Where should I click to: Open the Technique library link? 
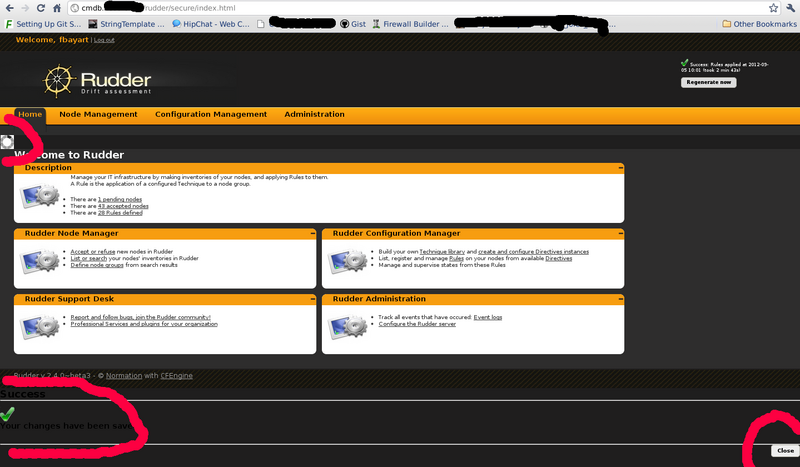pyautogui.click(x=442, y=252)
